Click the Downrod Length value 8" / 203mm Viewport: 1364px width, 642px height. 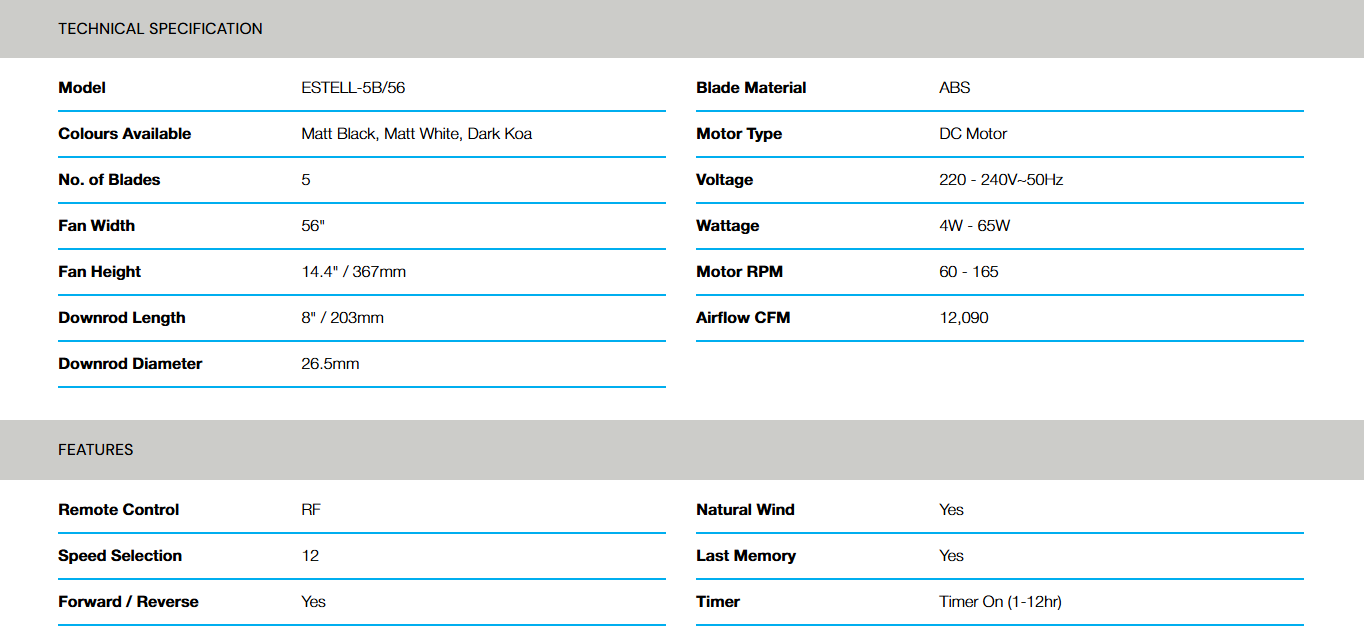point(343,318)
